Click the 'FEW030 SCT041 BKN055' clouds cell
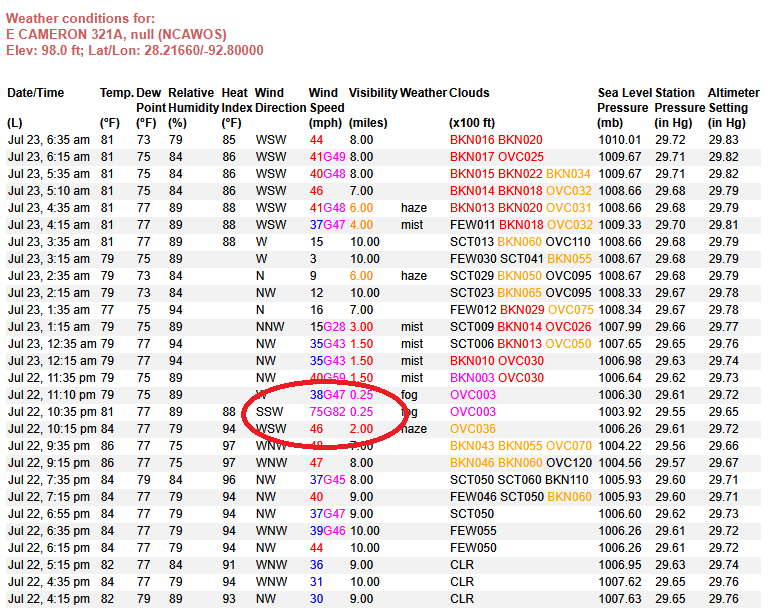 520,259
